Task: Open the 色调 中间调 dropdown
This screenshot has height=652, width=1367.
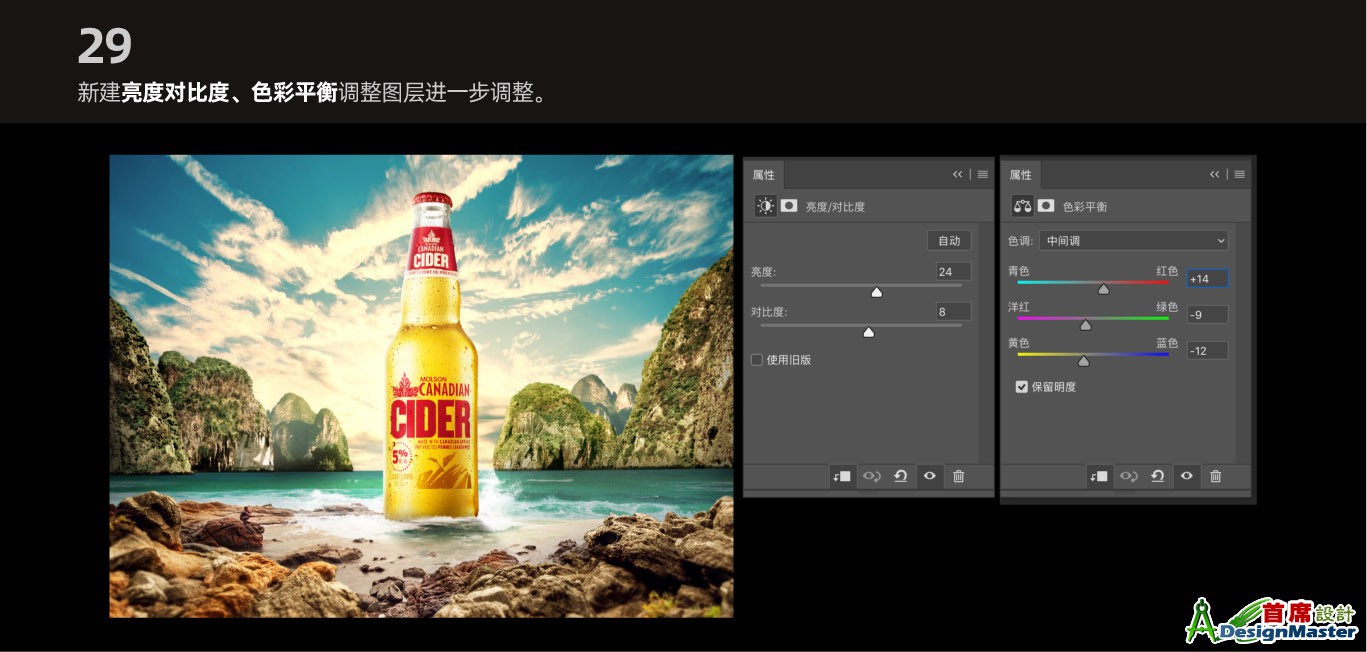Action: click(x=1134, y=241)
